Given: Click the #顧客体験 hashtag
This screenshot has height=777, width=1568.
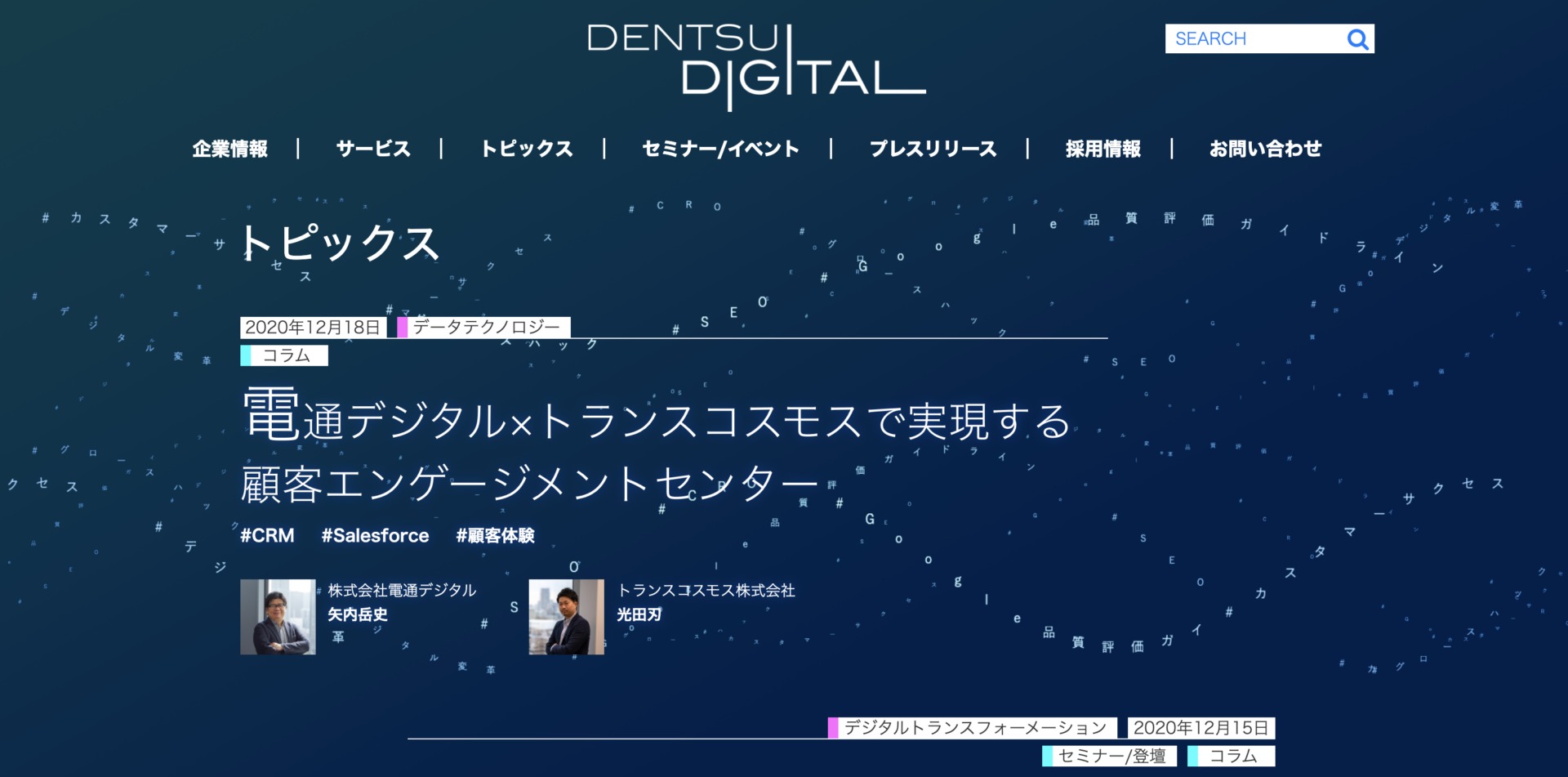Looking at the screenshot, I should 495,536.
